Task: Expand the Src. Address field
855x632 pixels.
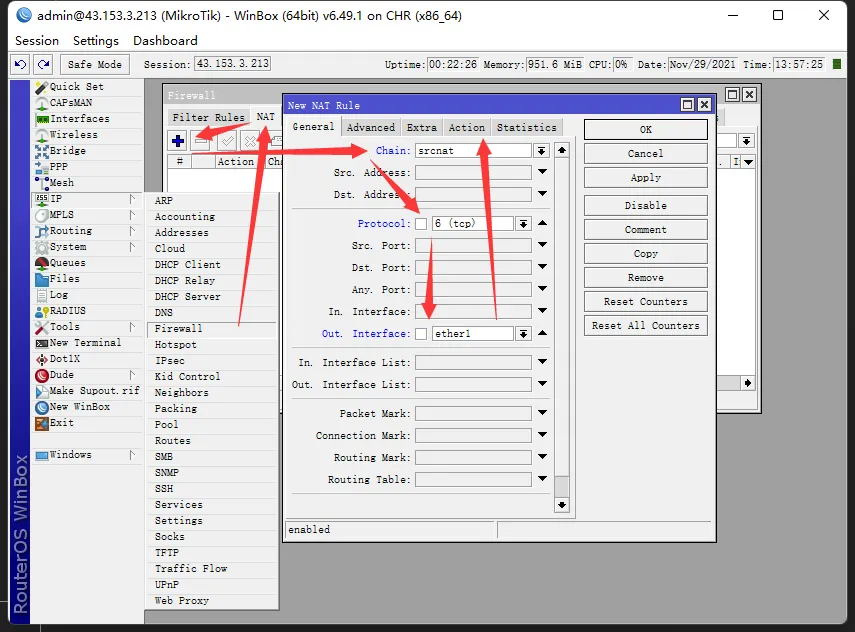Action: pyautogui.click(x=541, y=173)
